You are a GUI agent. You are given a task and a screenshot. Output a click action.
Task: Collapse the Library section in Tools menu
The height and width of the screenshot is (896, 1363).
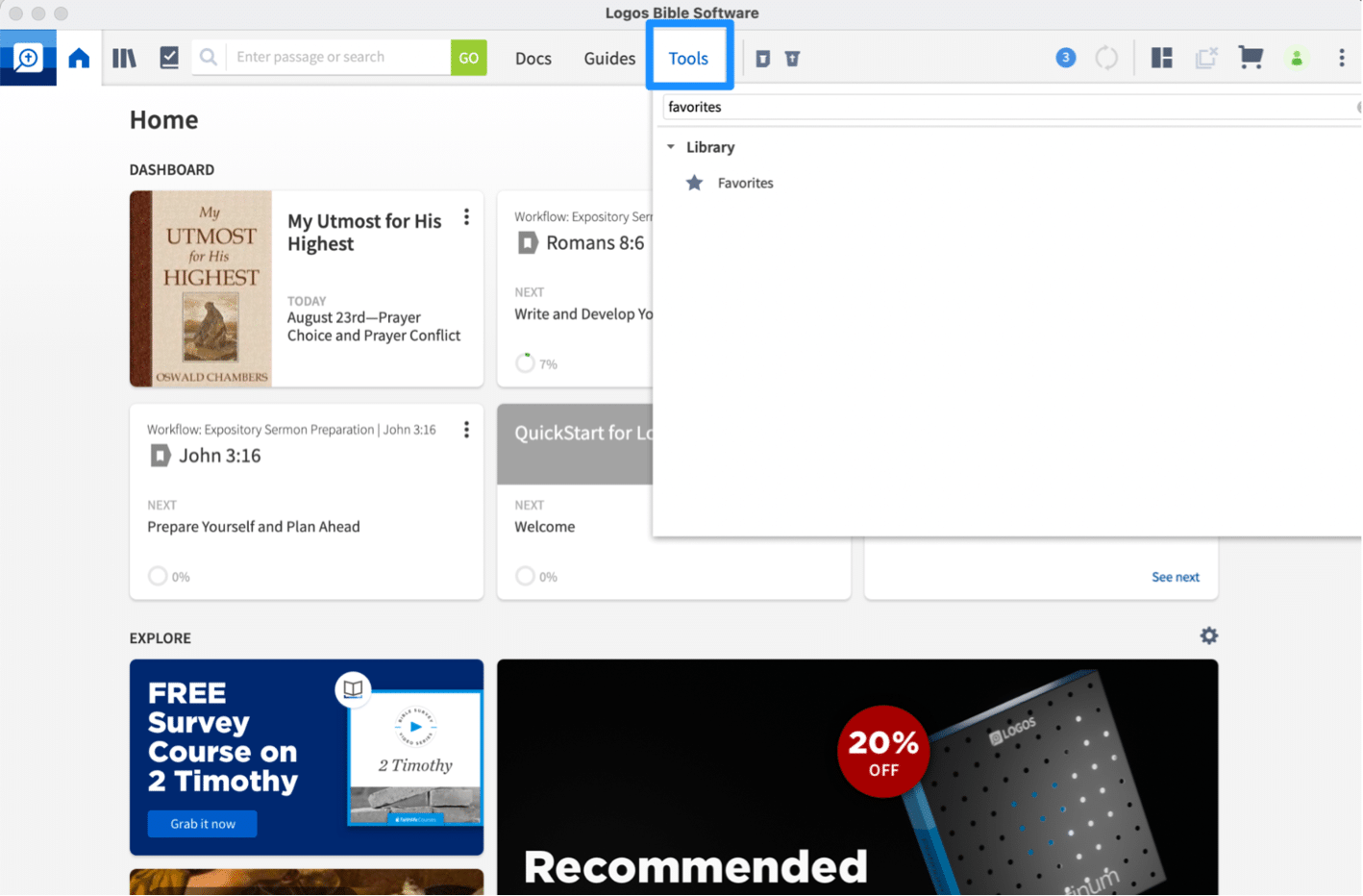click(x=671, y=147)
